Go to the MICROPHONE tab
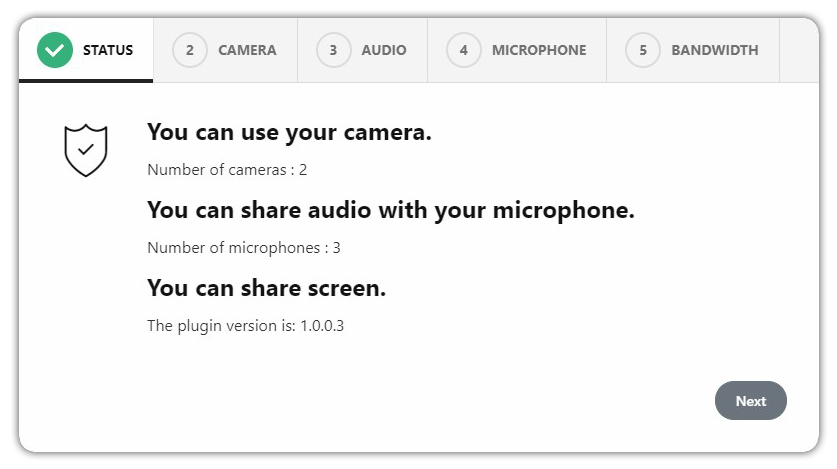837x469 pixels. coord(517,50)
